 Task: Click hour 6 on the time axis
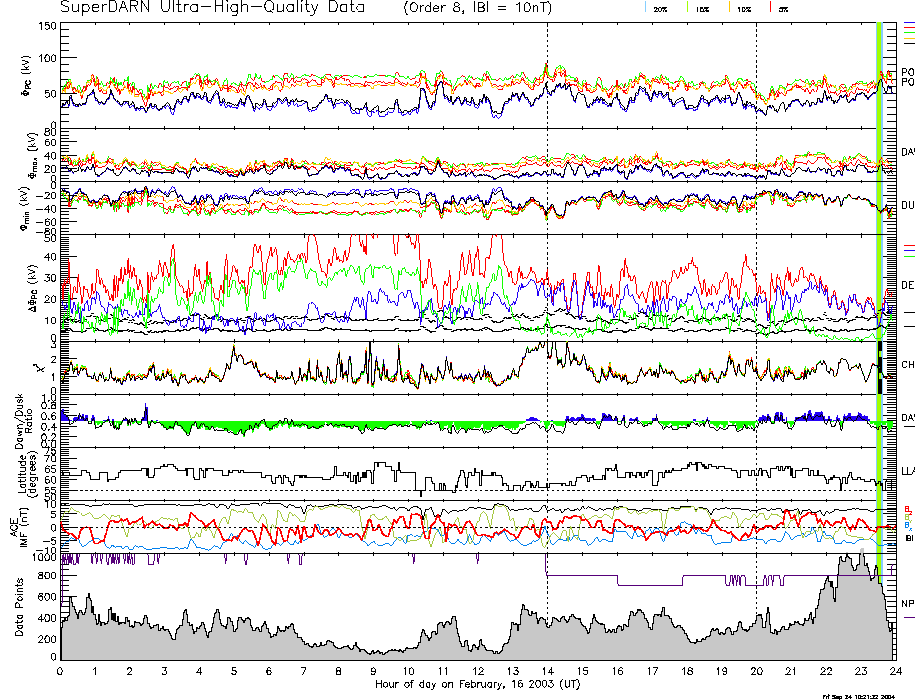coord(269,670)
